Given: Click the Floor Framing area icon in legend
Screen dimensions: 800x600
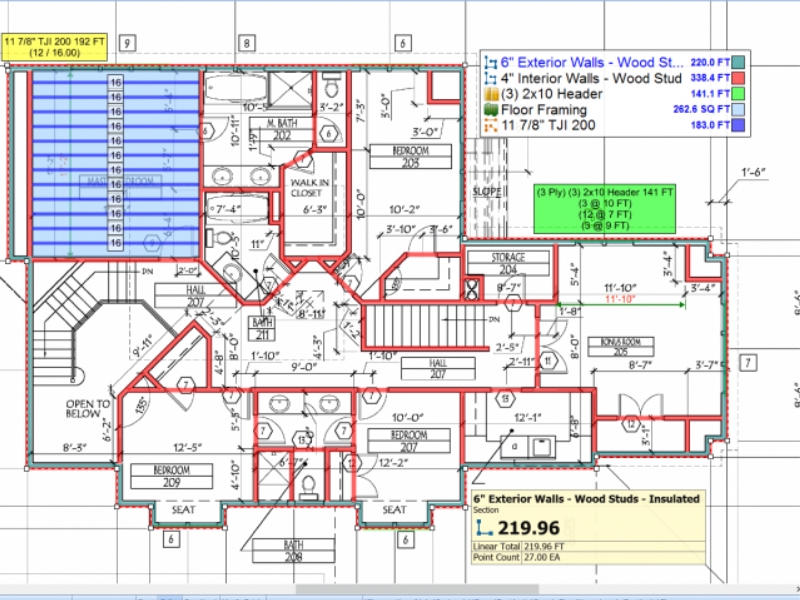Looking at the screenshot, I should coord(490,110).
